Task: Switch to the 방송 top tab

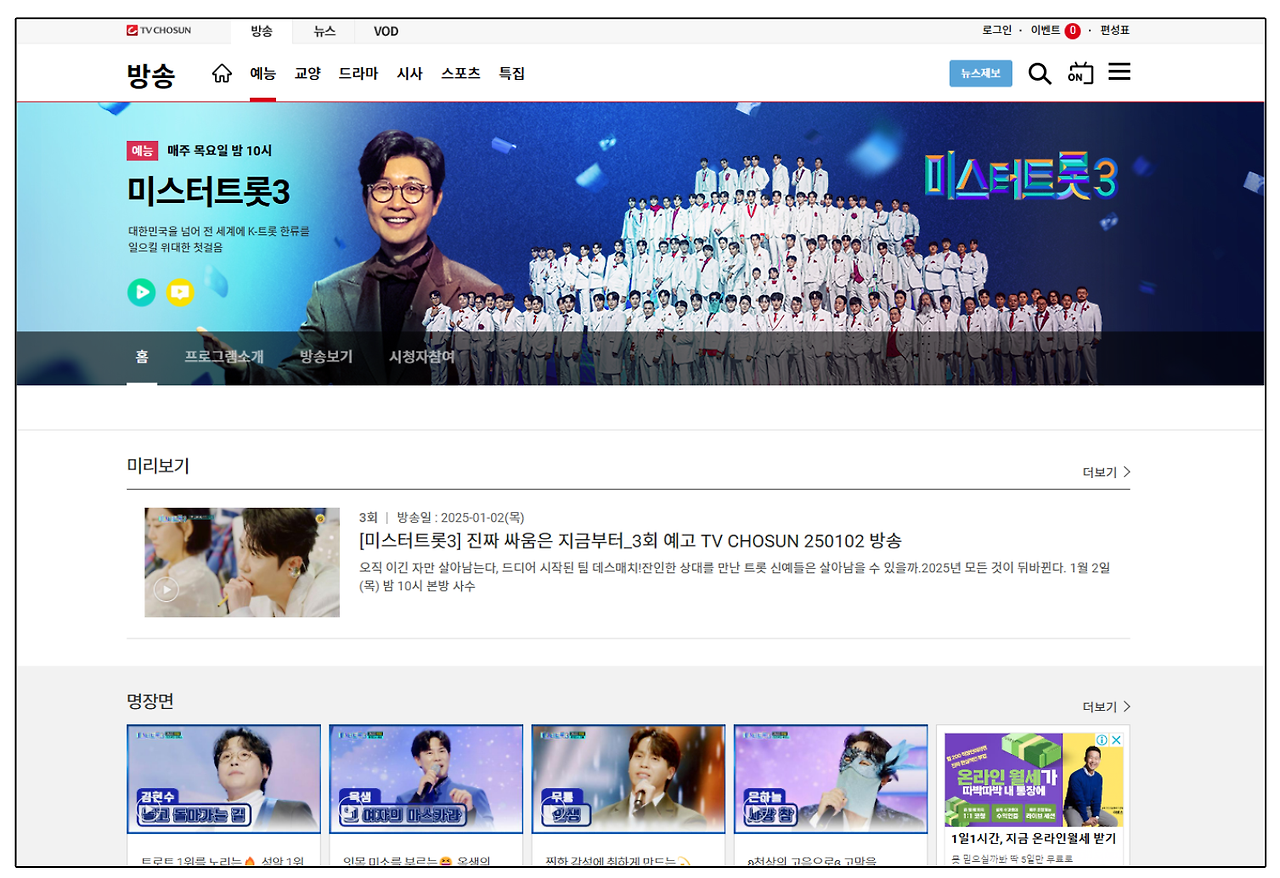Action: tap(261, 31)
